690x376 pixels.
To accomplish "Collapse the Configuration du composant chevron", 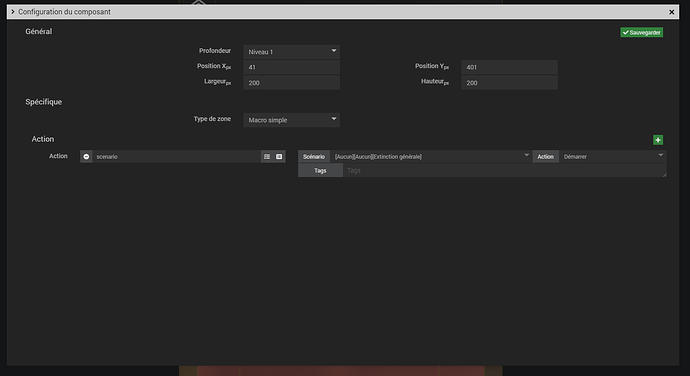I will [x=13, y=12].
